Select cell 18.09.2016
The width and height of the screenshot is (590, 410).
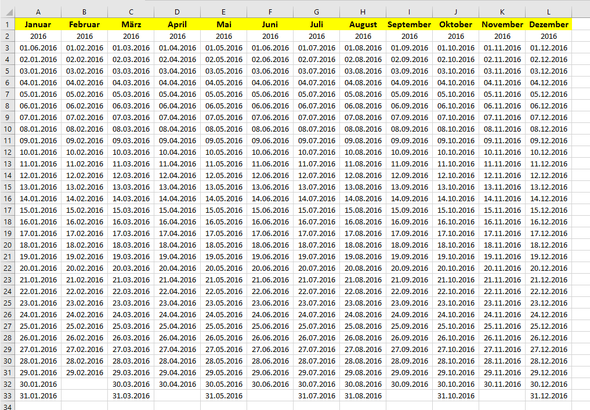tap(409, 245)
